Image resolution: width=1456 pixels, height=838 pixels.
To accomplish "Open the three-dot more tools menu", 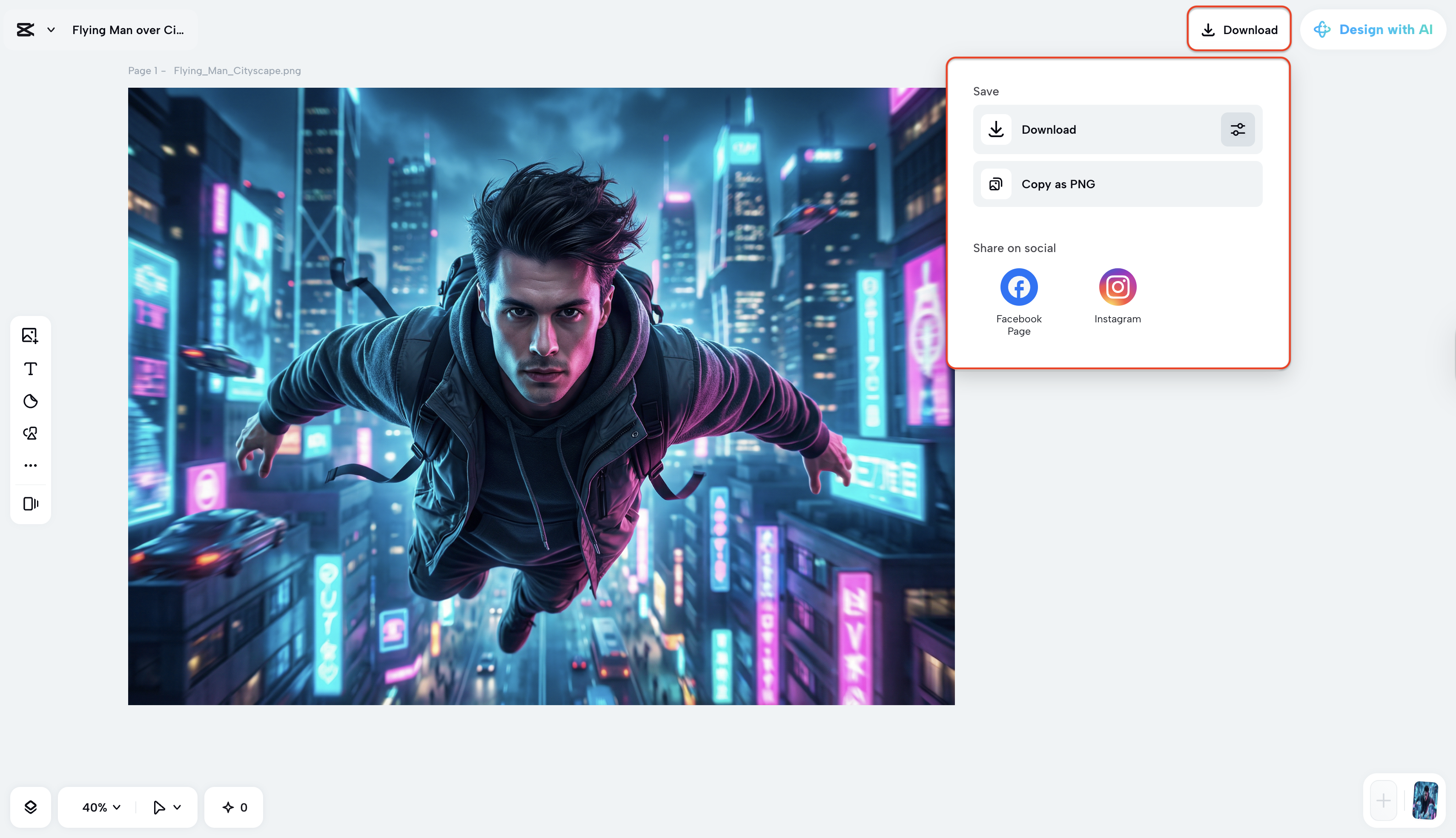I will tap(31, 465).
